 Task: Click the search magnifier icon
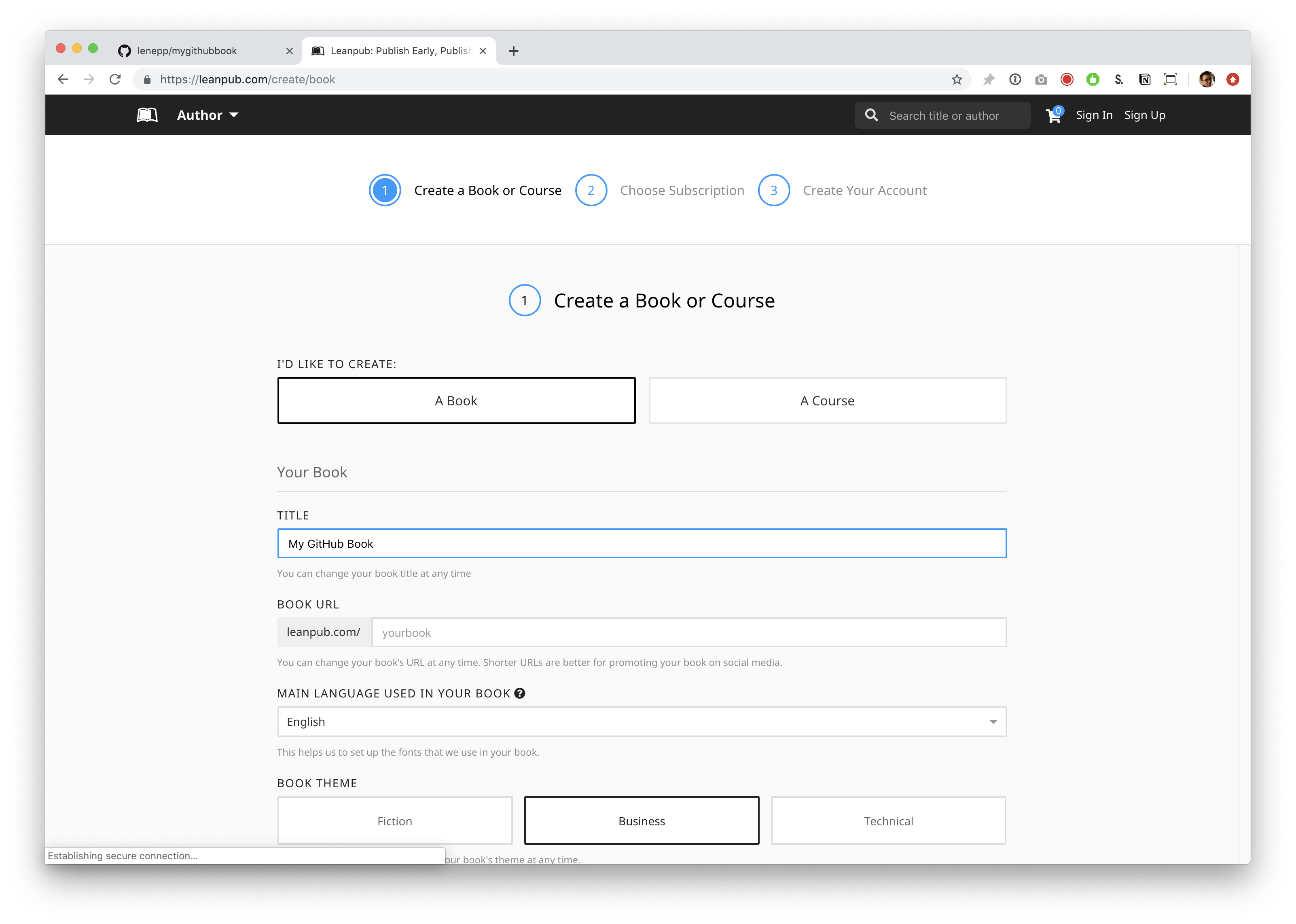871,116
